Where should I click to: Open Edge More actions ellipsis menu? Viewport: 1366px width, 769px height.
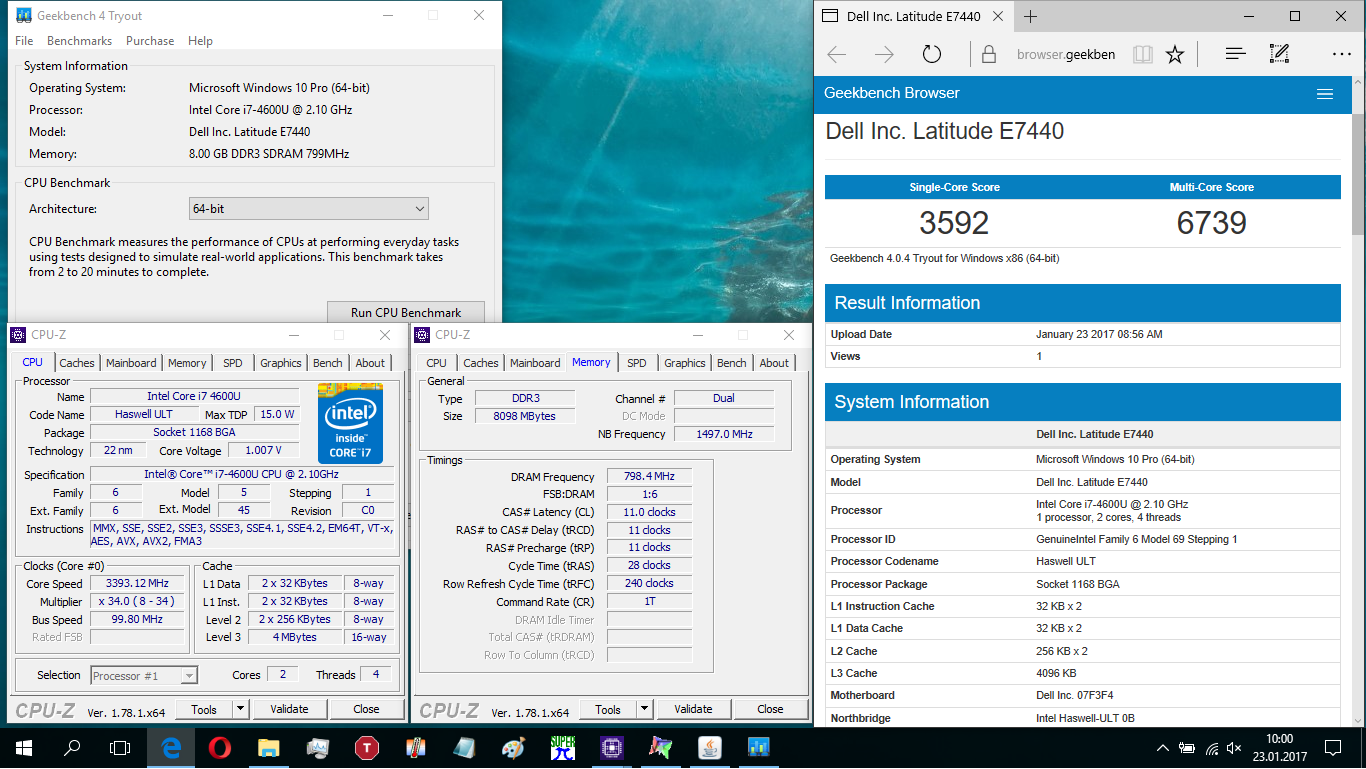point(1341,54)
